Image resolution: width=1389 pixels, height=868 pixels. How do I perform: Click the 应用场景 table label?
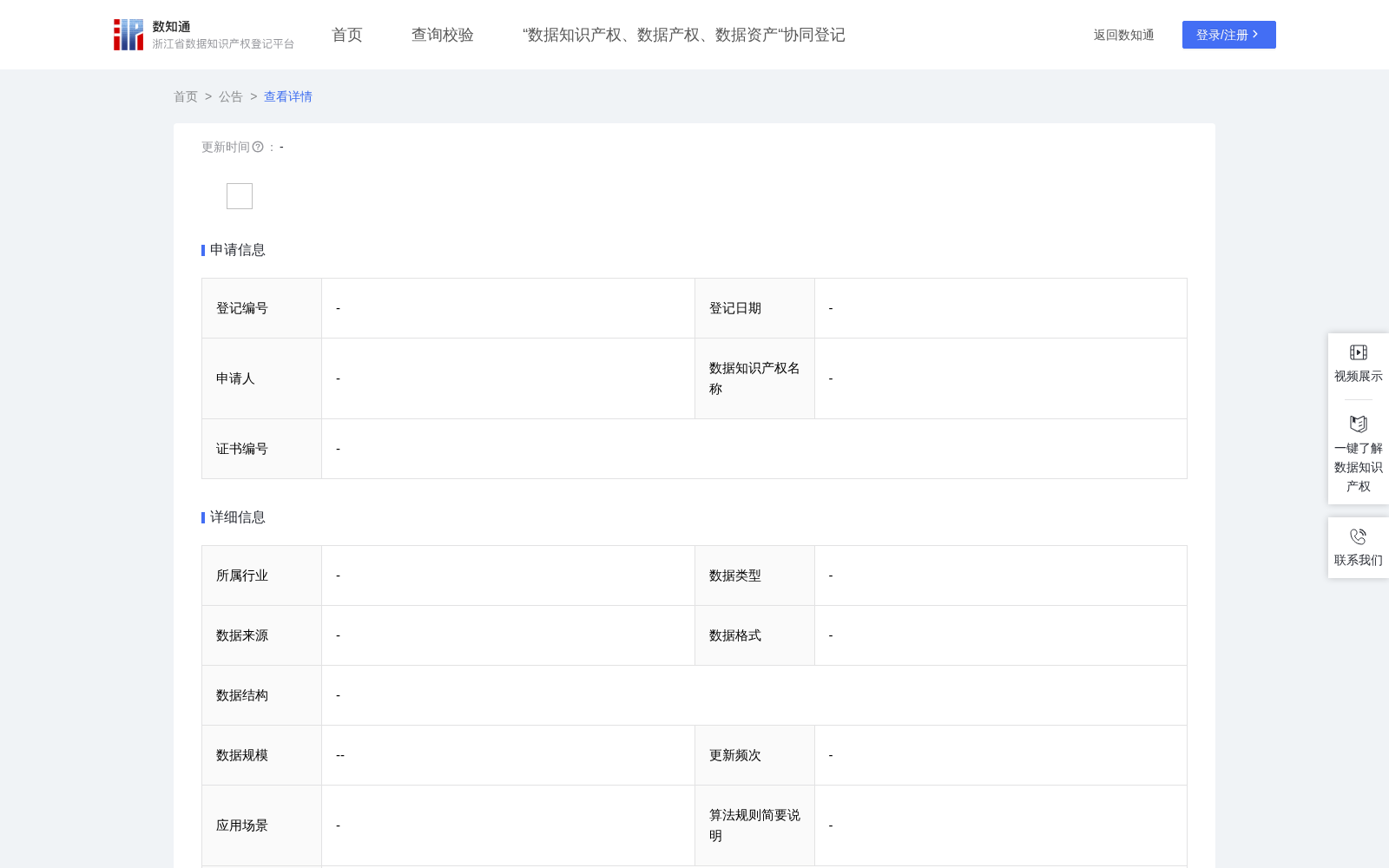(x=242, y=825)
